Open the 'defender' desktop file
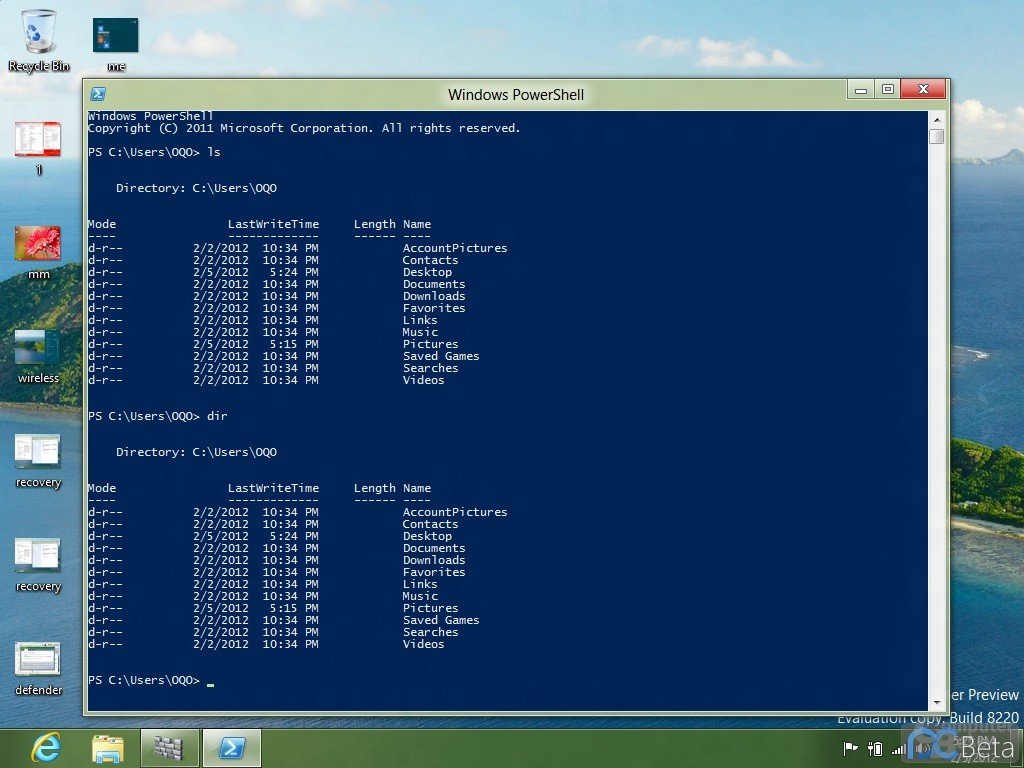Viewport: 1024px width, 768px height. click(38, 660)
